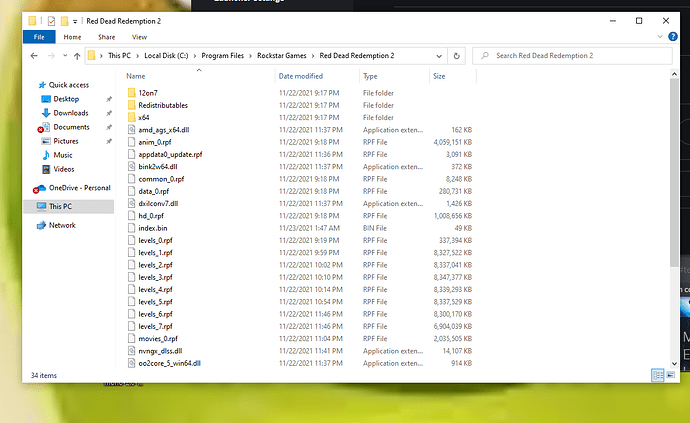Select the oo2core_5_win64.dll file icon
Image resolution: width=690 pixels, height=423 pixels.
132,364
